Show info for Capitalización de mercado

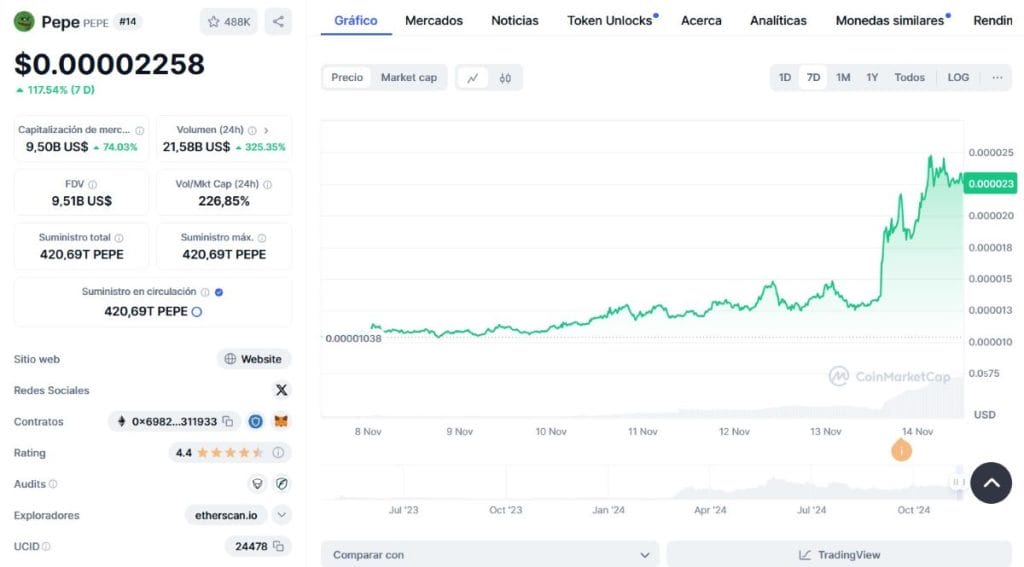(139, 130)
